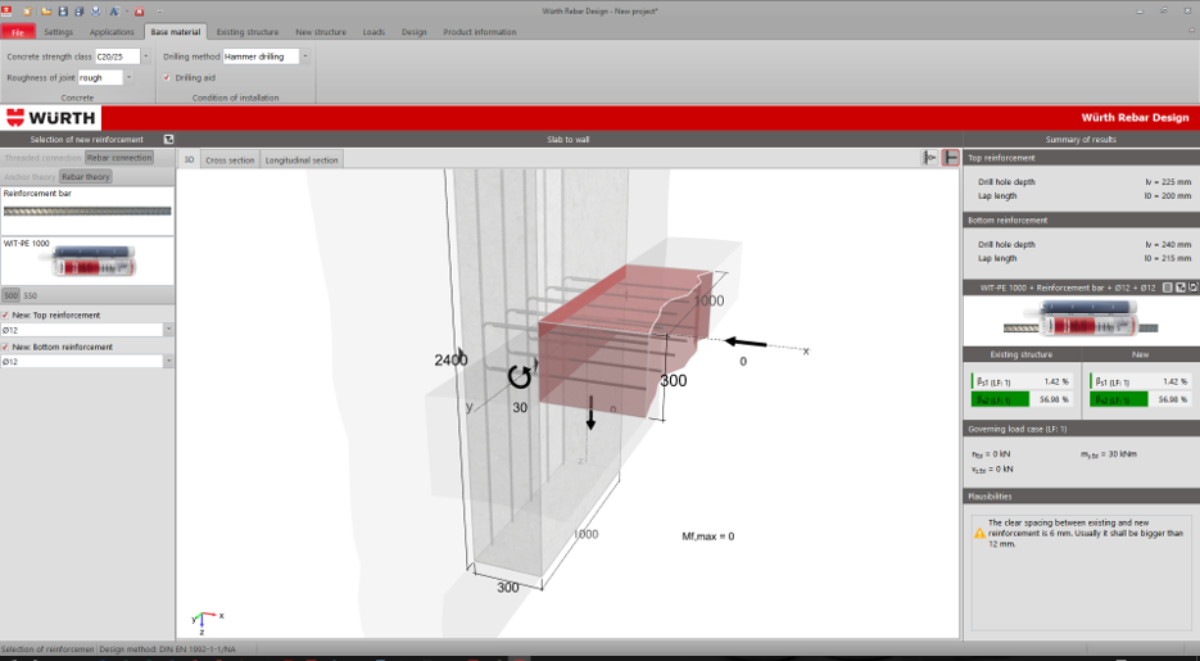Open Bottom reinforcement diameter dropdown
Screen dimensions: 1200x661
click(x=168, y=361)
